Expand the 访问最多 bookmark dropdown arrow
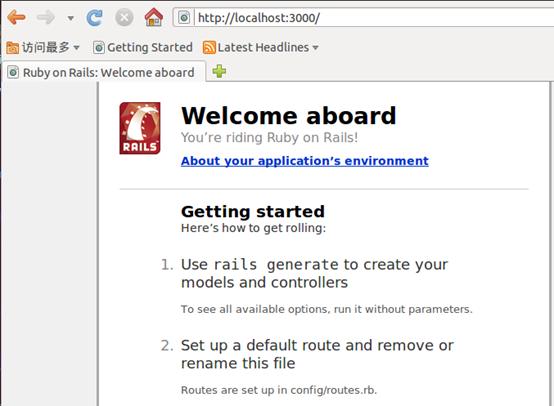Image resolution: width=554 pixels, height=406 pixels. [76, 47]
